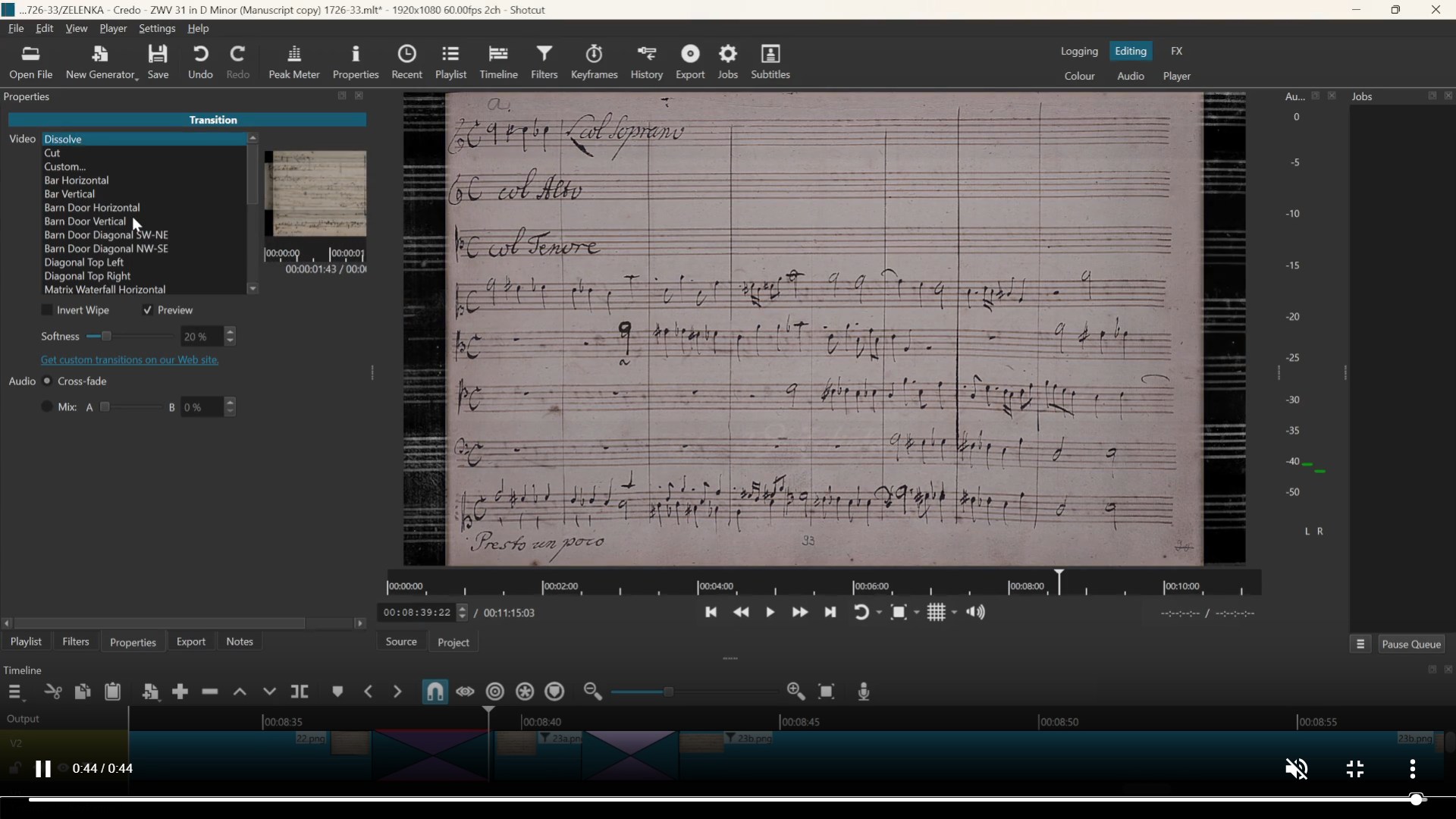Click Record Audio microphone icon
Image resolution: width=1456 pixels, height=819 pixels.
coord(864,692)
